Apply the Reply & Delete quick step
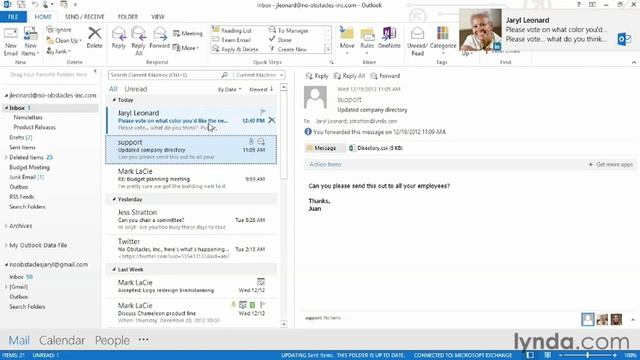The height and width of the screenshot is (360, 640). coord(236,49)
